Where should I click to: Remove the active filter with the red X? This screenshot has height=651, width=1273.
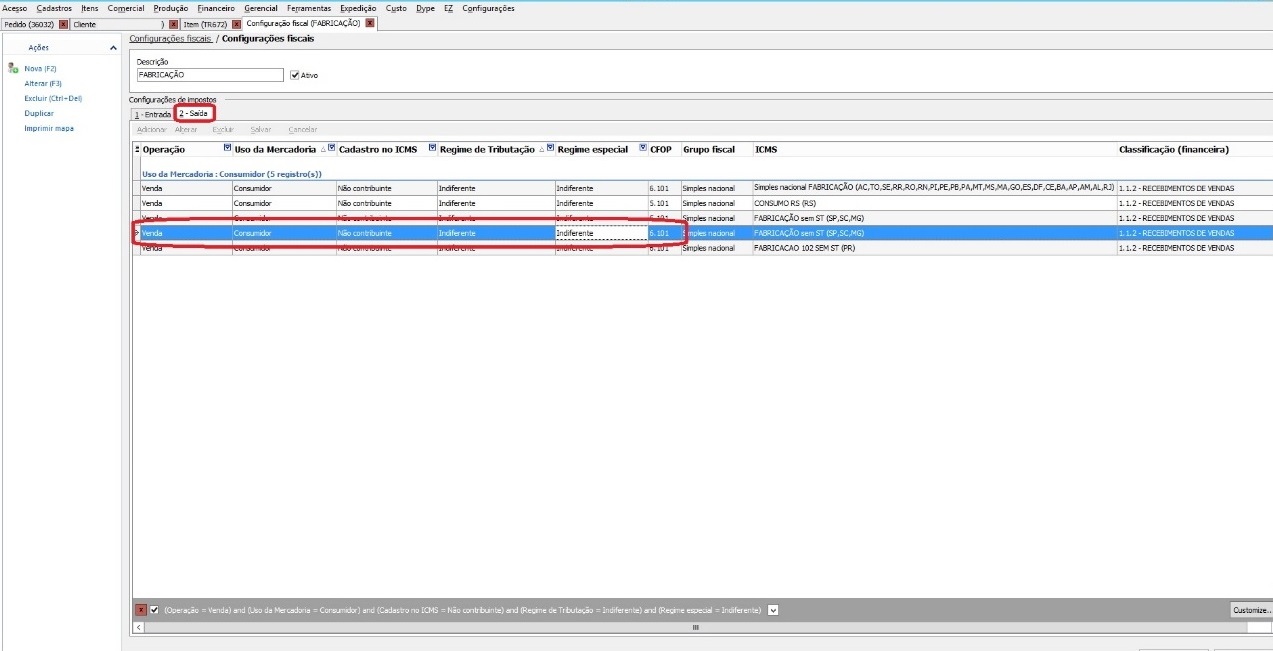point(141,610)
